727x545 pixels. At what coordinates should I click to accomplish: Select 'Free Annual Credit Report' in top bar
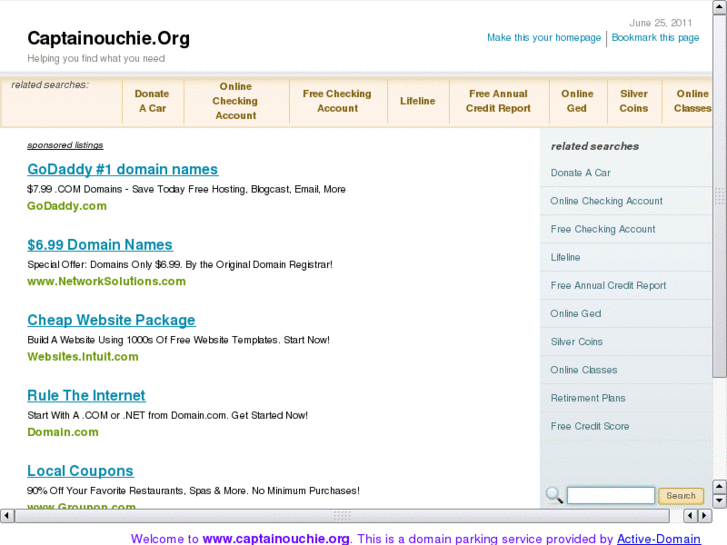[498, 101]
